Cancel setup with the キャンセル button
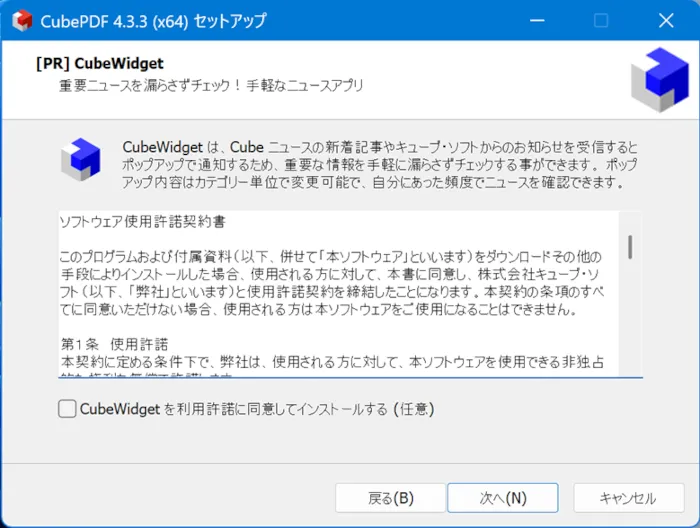The height and width of the screenshot is (528, 700). [627, 497]
